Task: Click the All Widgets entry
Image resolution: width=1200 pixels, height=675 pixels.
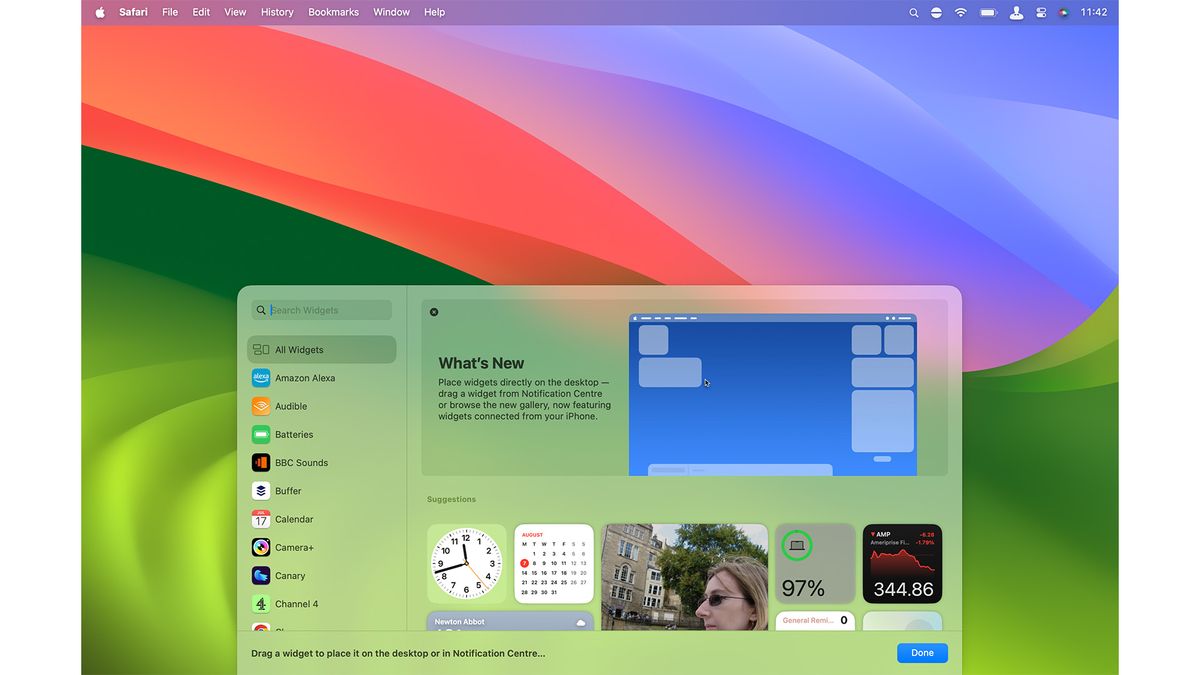Action: (299, 349)
